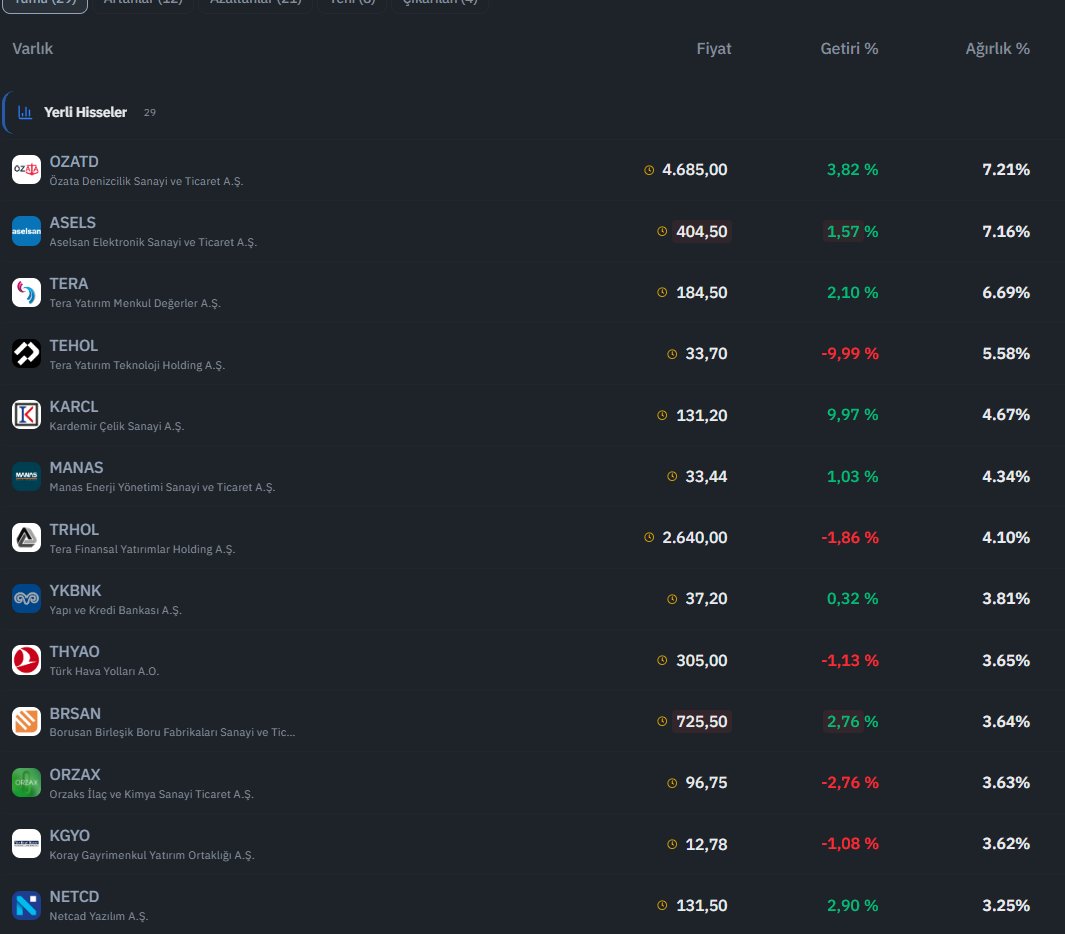
Task: Click clock icon beside TERA price 184,50
Action: click(x=662, y=292)
